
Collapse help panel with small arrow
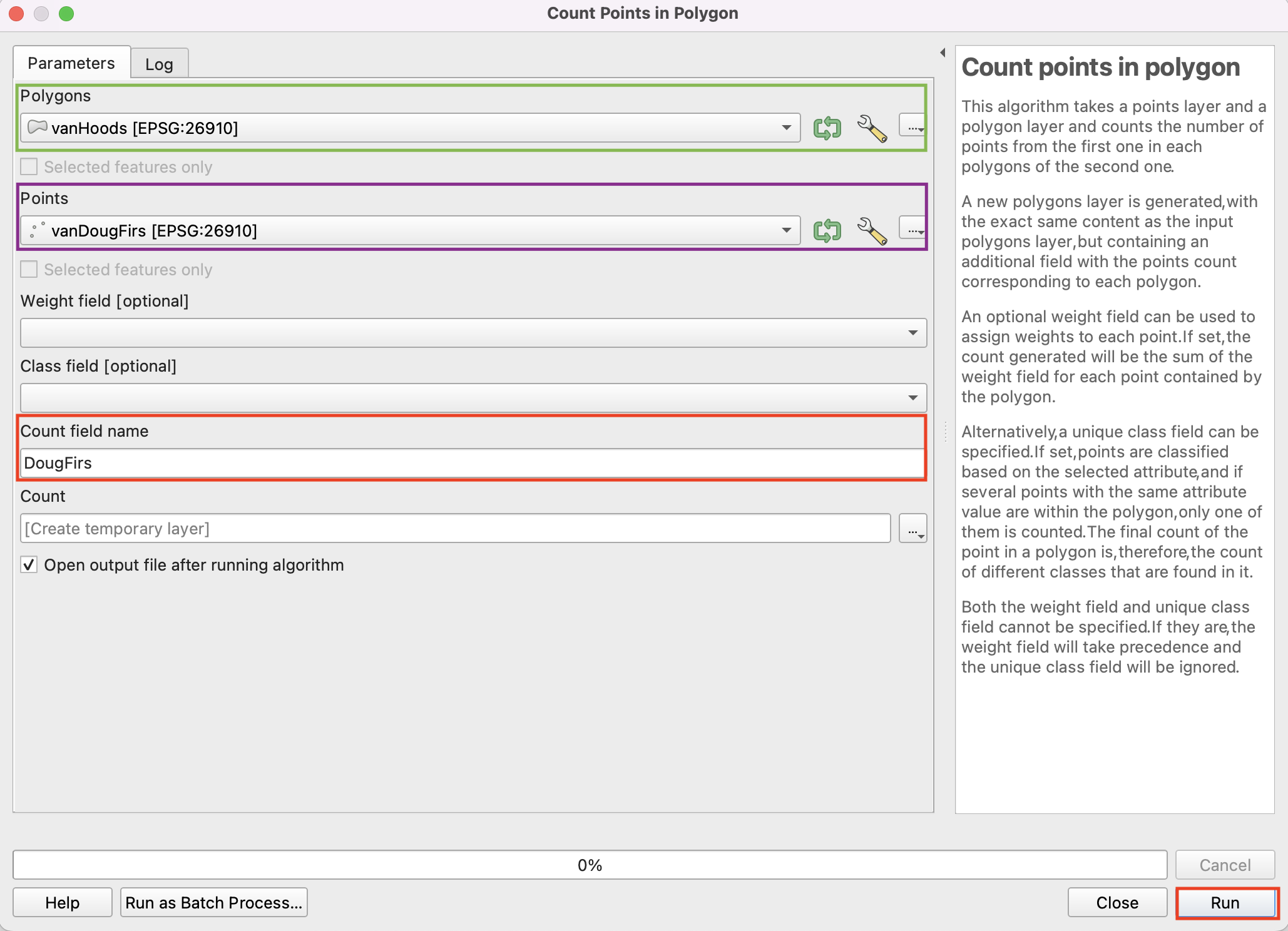coord(943,53)
